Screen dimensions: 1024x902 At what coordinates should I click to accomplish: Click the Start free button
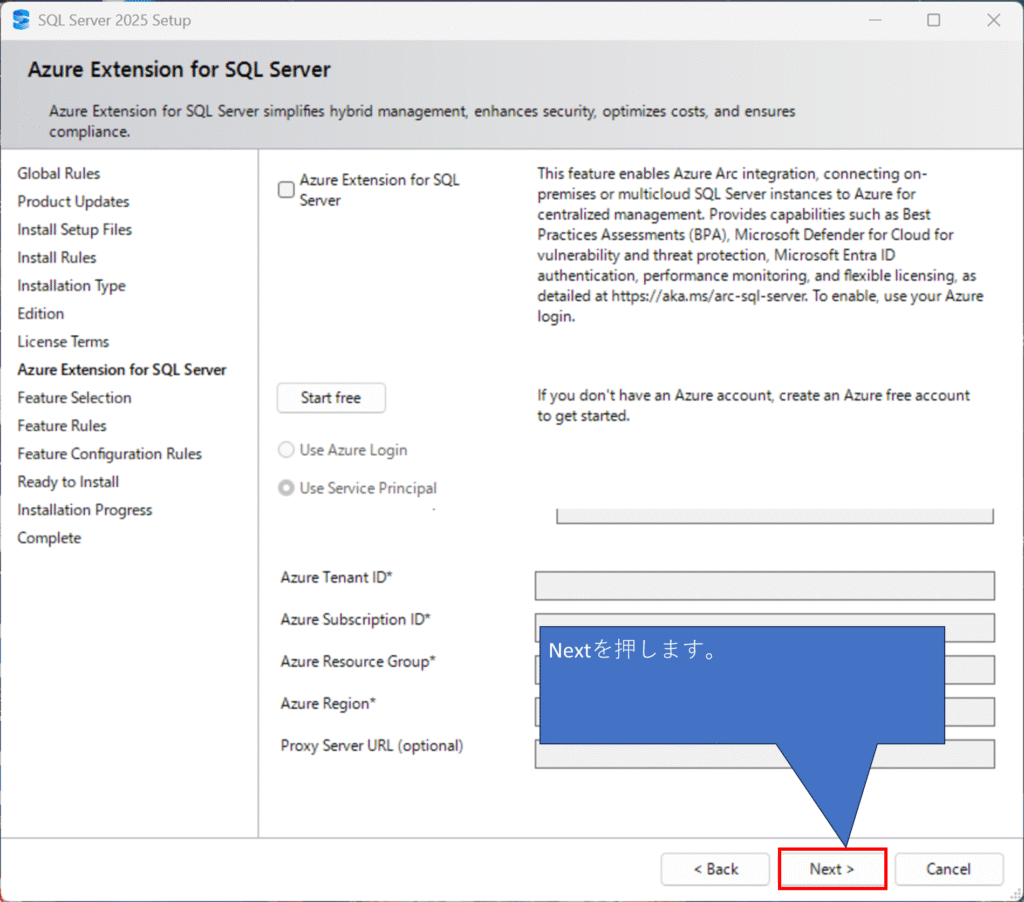coord(331,398)
